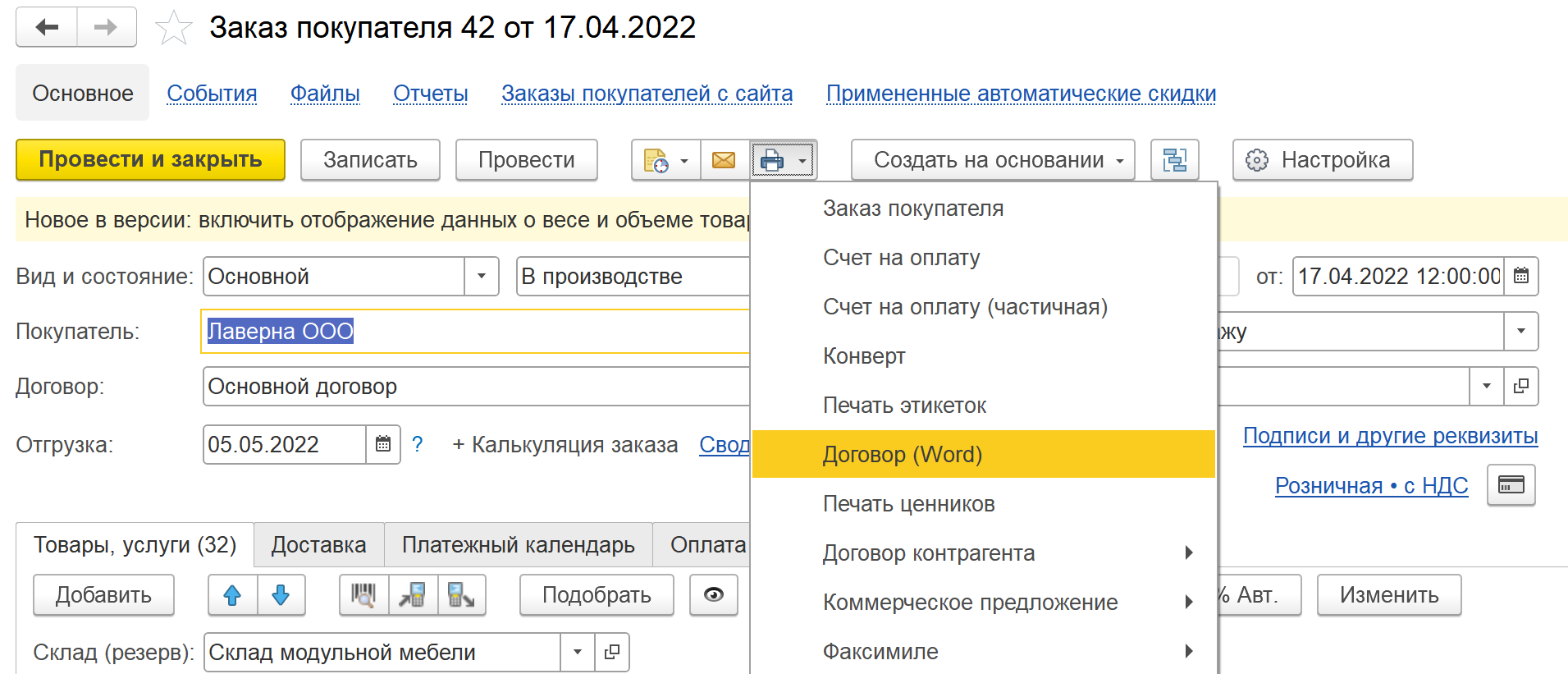The image size is (1568, 674).
Task: Open the Настройка settings button
Action: [1323, 160]
